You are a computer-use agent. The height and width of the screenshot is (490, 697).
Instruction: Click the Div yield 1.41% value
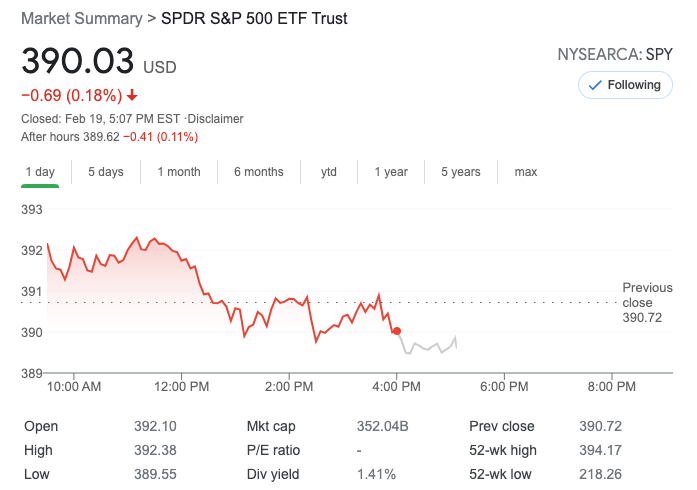click(376, 474)
